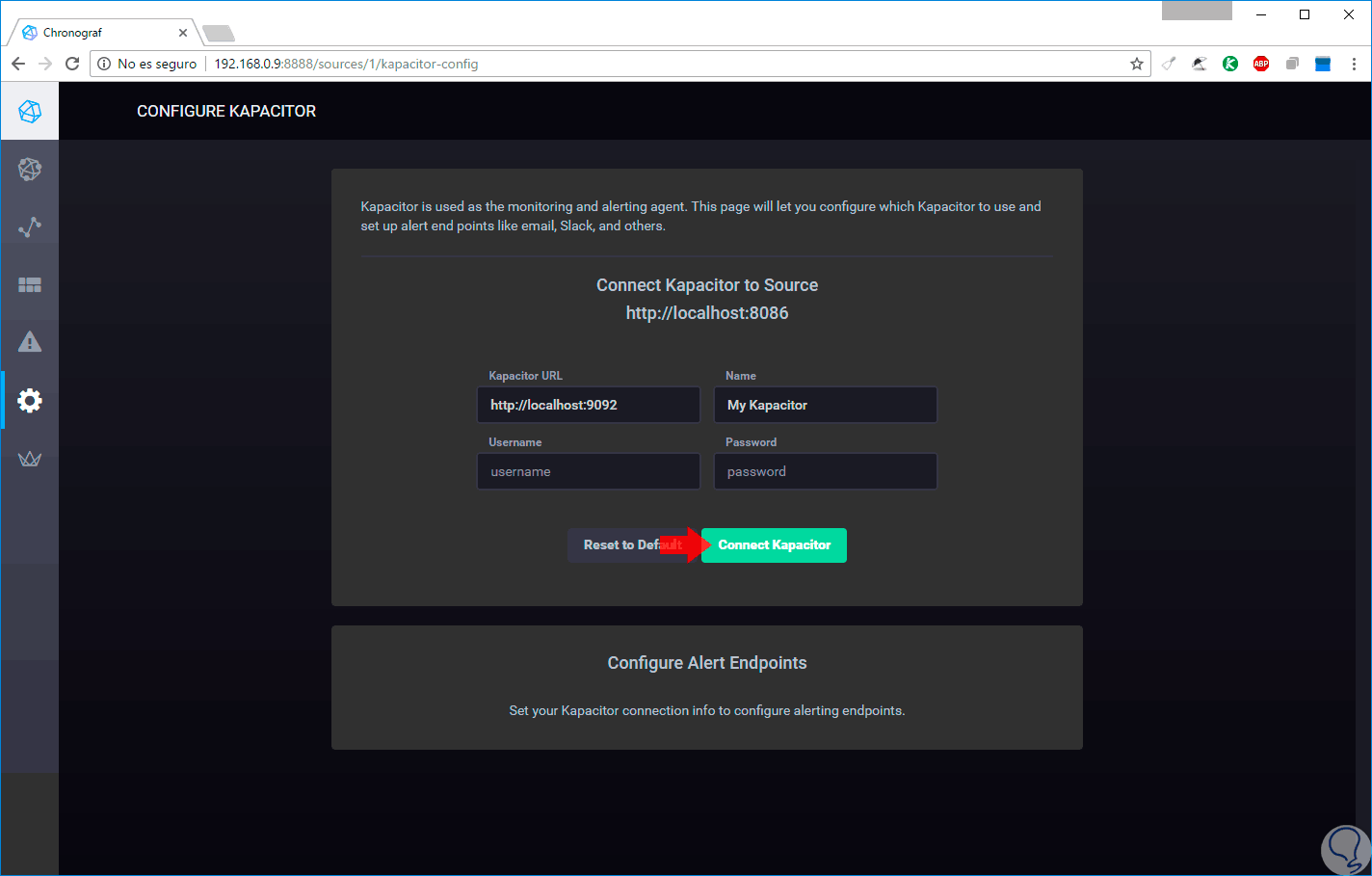Bookmark this page with the star icon

(x=1137, y=64)
